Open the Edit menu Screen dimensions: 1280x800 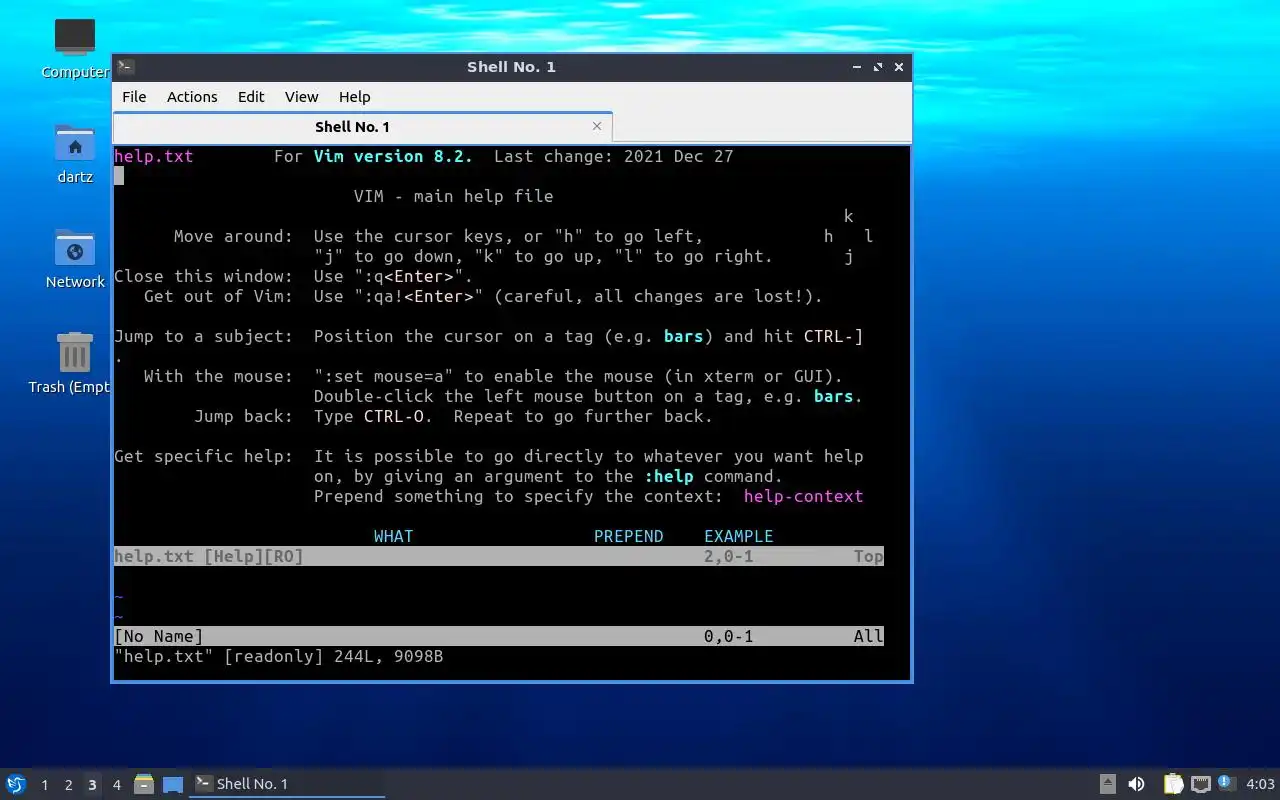[251, 97]
